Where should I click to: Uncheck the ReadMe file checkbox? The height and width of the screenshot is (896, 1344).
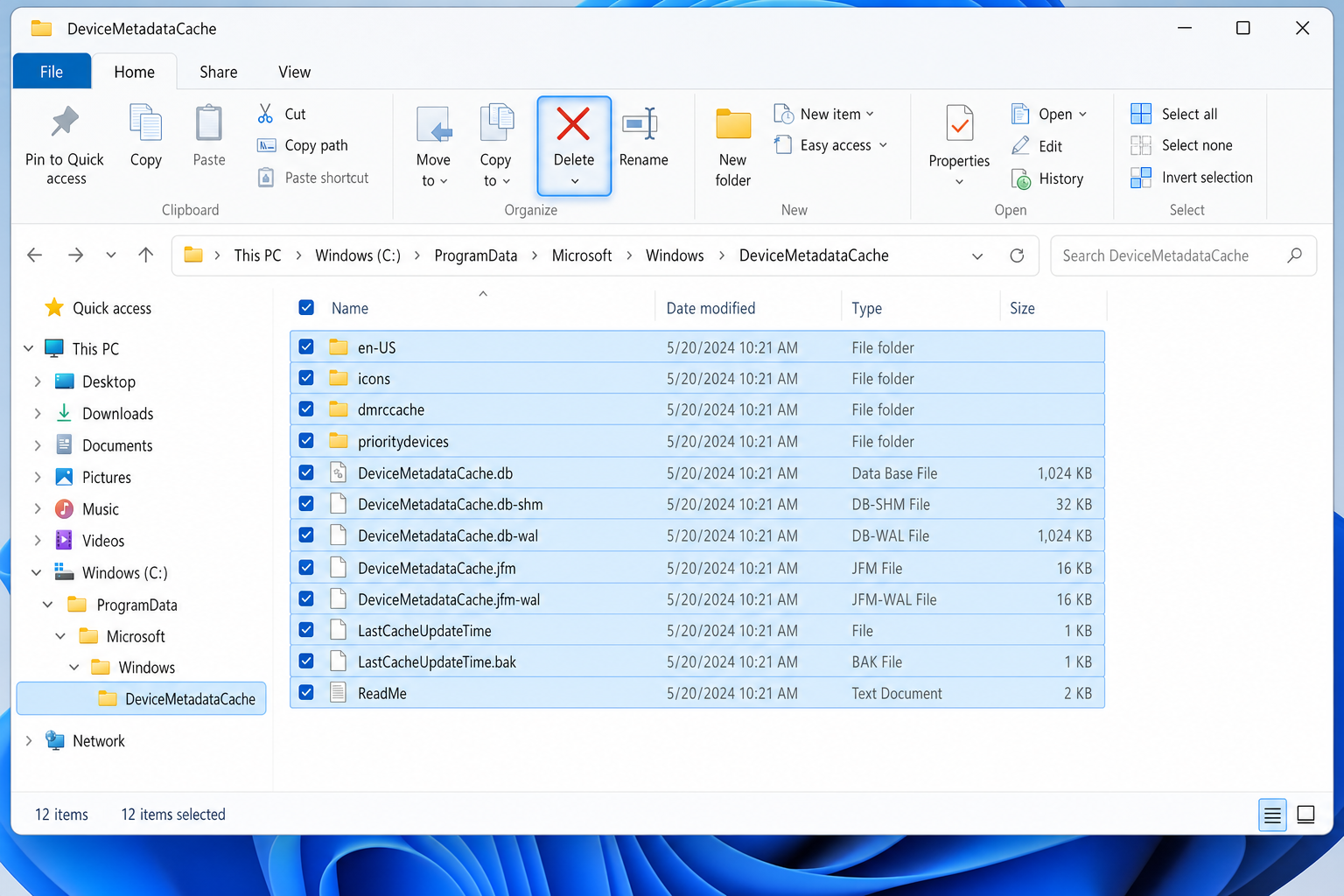(x=306, y=692)
